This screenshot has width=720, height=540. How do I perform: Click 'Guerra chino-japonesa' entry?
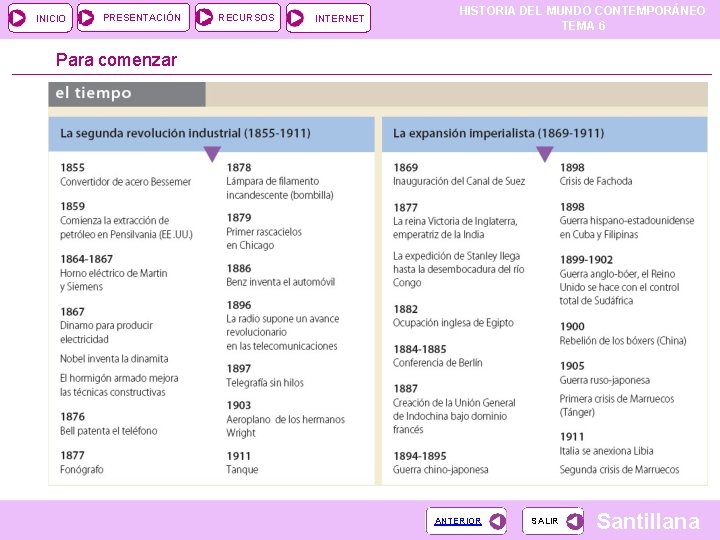[x=441, y=469]
